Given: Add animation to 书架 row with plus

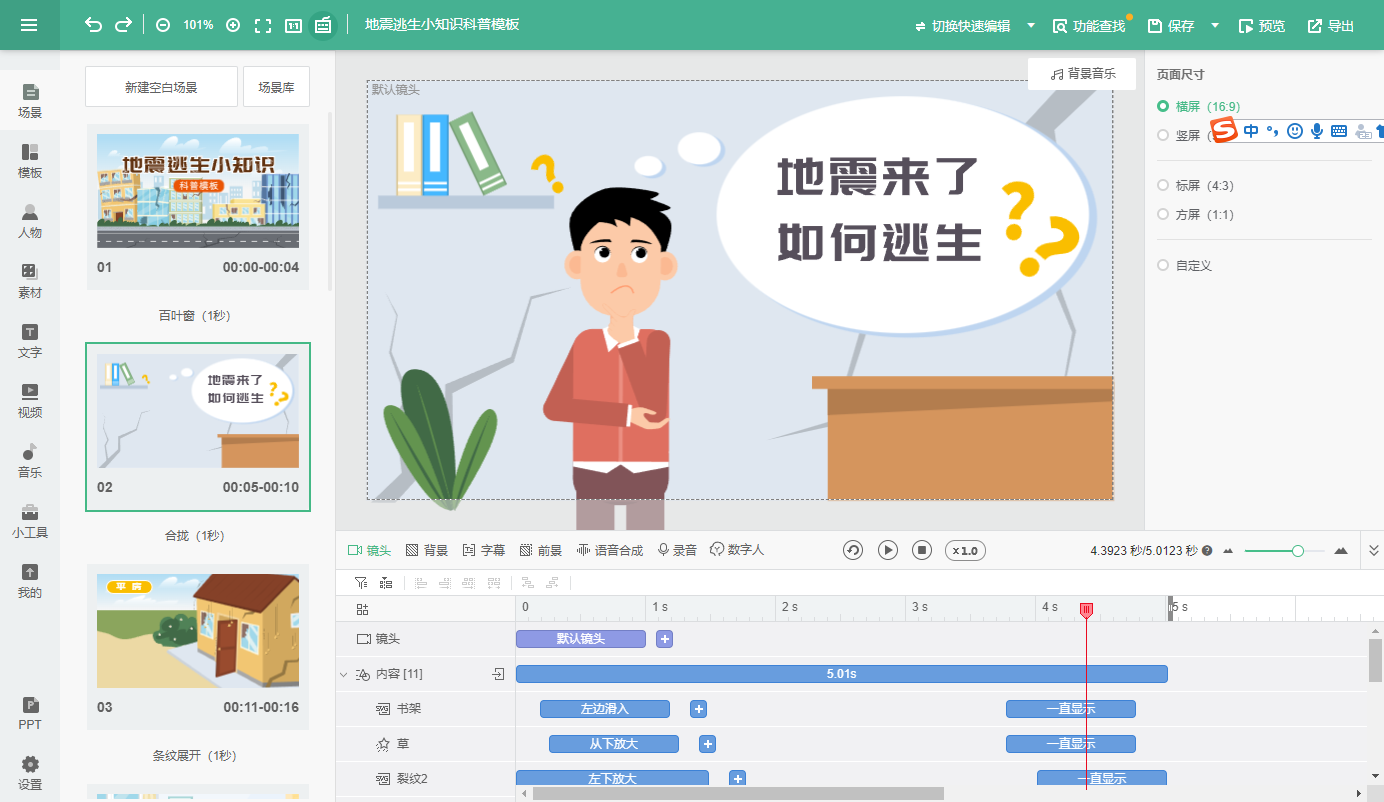Looking at the screenshot, I should coord(699,708).
